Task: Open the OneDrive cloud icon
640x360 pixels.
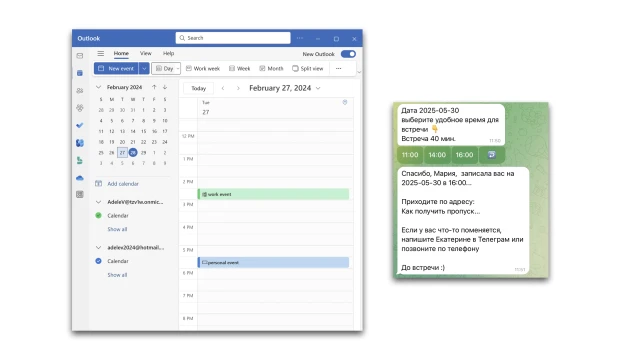Action: (80, 178)
